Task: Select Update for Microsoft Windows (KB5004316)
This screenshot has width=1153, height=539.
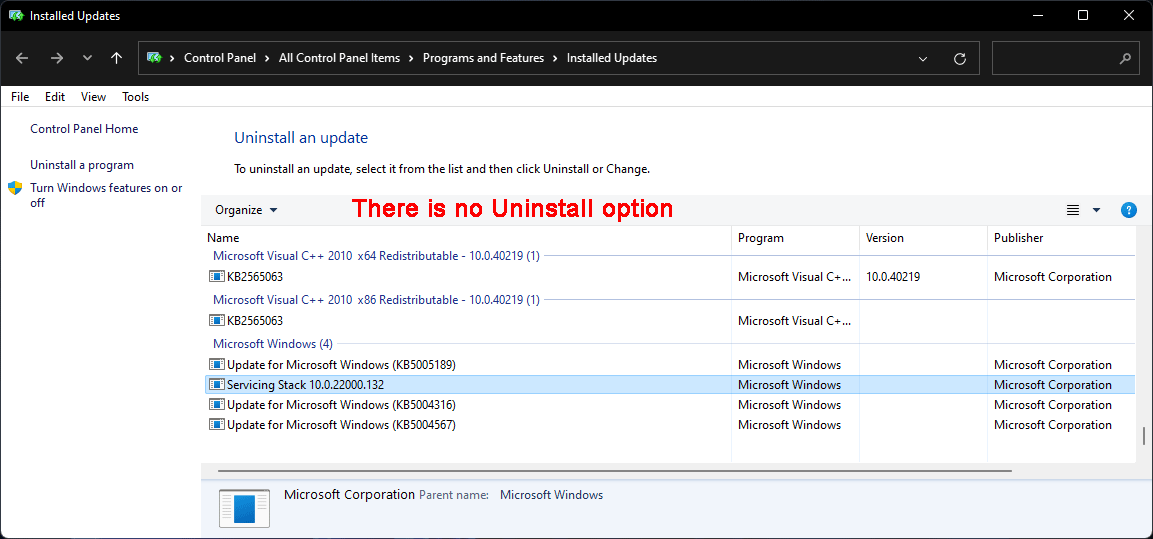Action: point(668,404)
